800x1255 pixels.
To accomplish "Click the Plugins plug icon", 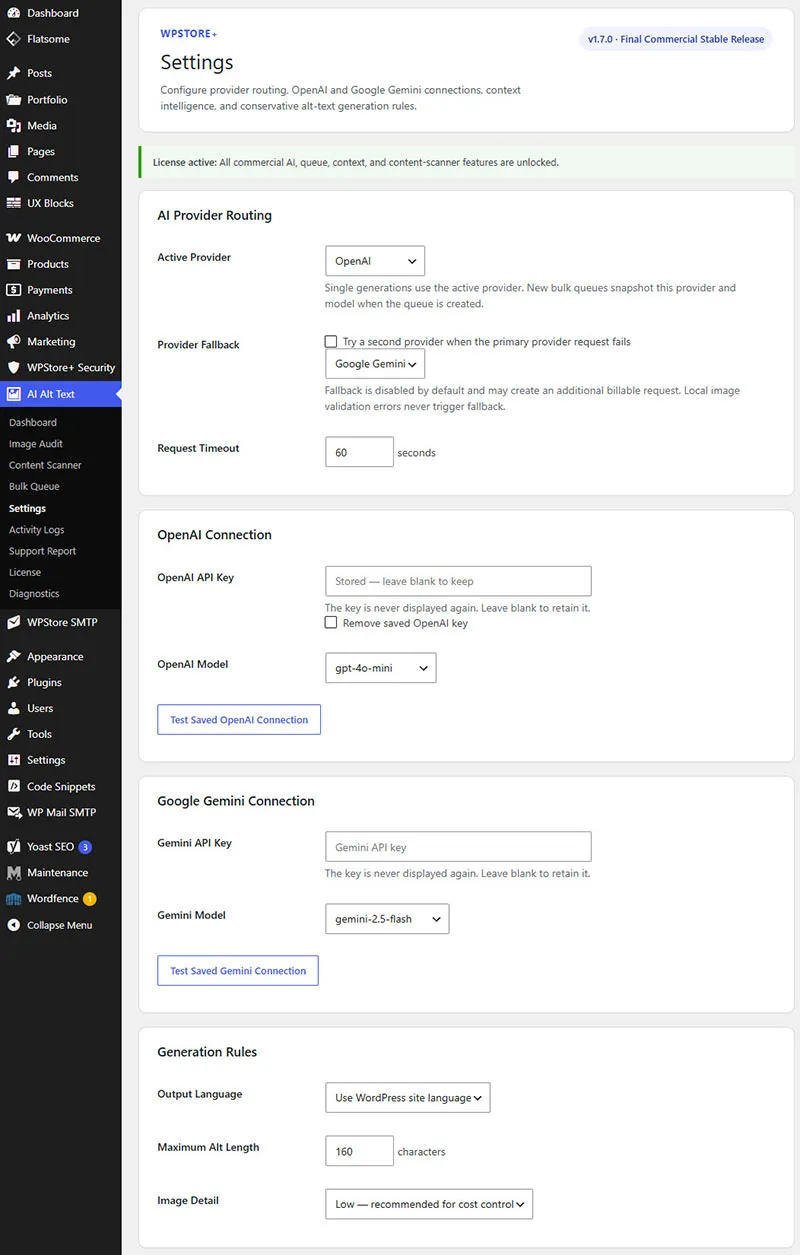I will pos(13,682).
